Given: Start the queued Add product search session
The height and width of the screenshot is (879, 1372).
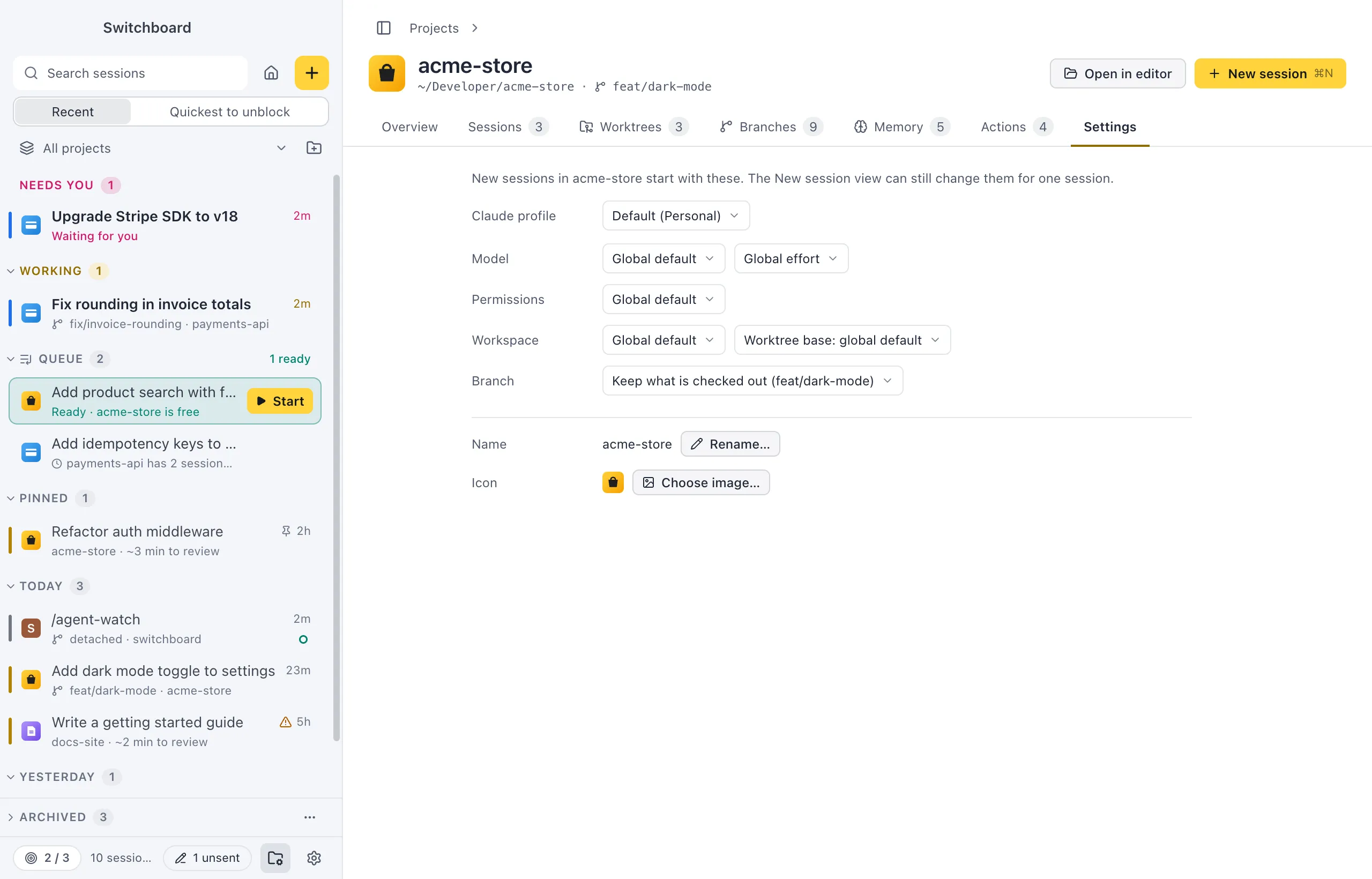Looking at the screenshot, I should (x=280, y=401).
